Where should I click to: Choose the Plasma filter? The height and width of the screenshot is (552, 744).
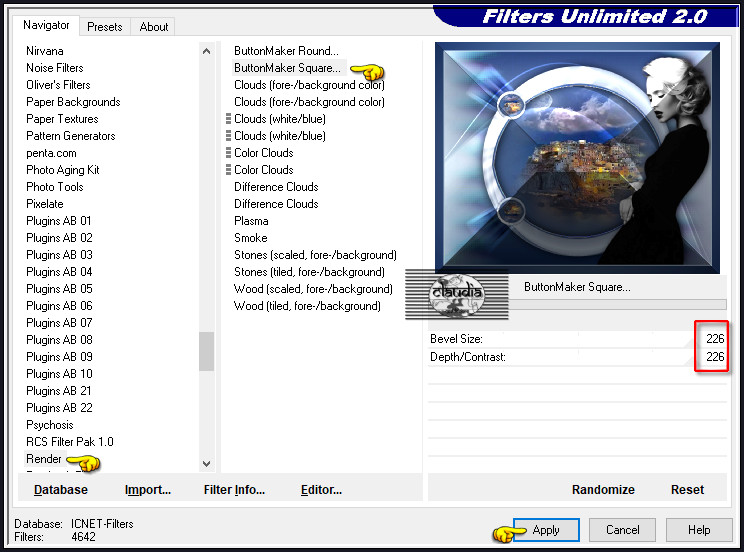(251, 221)
